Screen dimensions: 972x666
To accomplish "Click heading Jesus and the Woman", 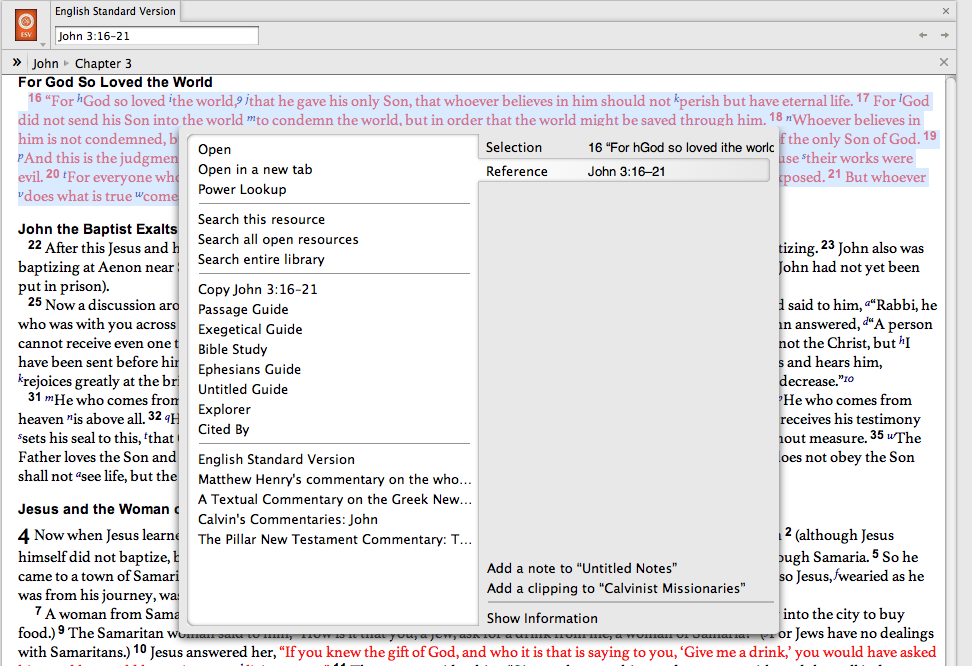I will (99, 509).
